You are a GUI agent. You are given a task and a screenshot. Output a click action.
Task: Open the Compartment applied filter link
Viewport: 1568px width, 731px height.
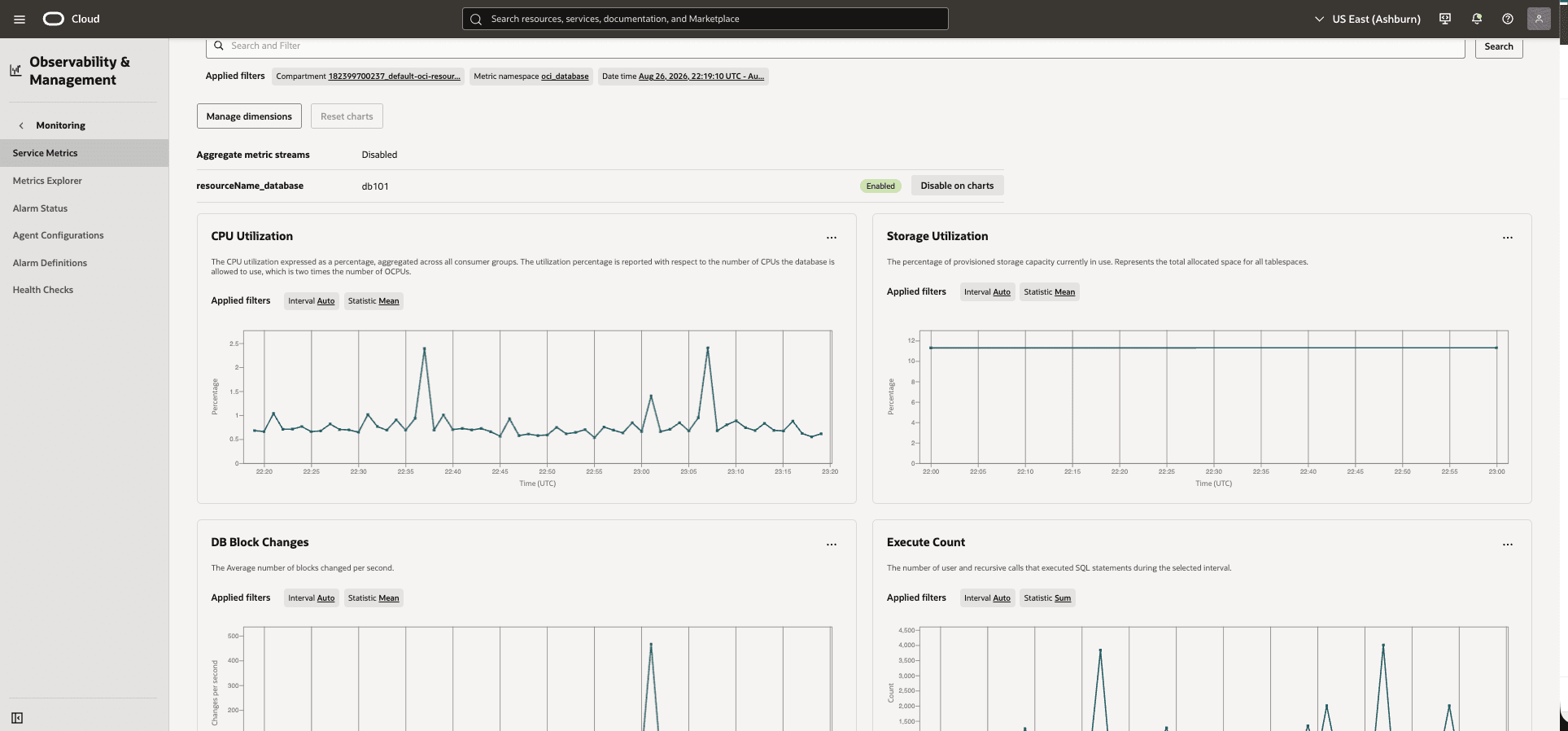[368, 77]
